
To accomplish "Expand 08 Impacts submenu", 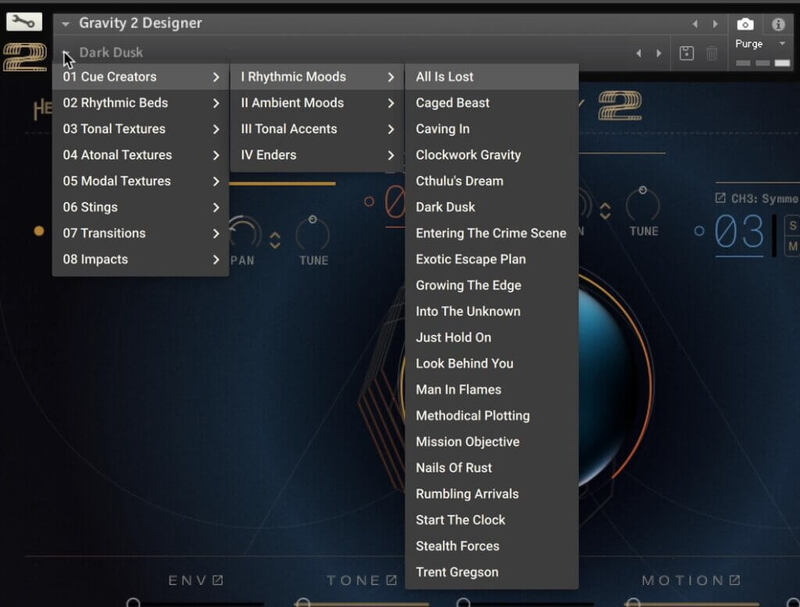I will (140, 259).
